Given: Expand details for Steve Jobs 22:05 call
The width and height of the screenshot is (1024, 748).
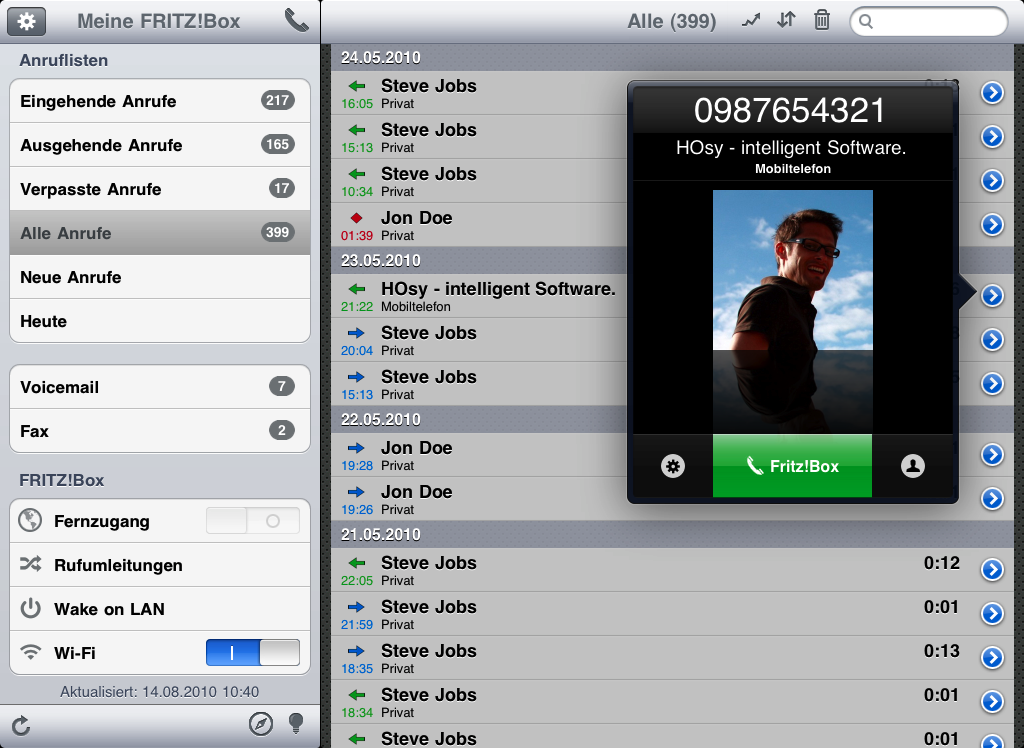Looking at the screenshot, I should coord(991,570).
